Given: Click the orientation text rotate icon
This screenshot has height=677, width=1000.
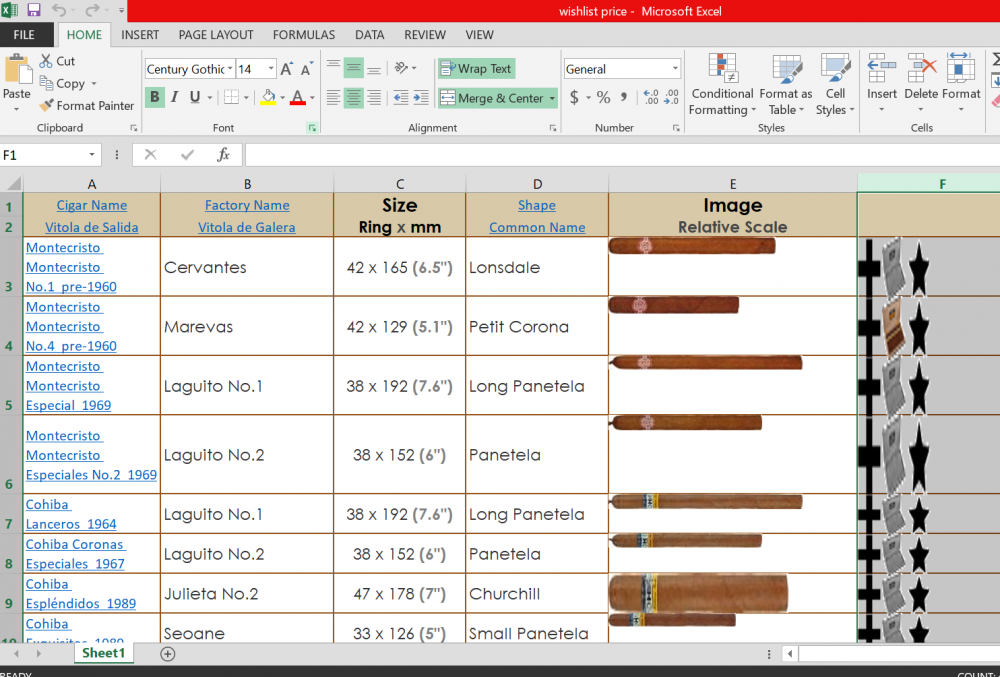Looking at the screenshot, I should click(401, 68).
